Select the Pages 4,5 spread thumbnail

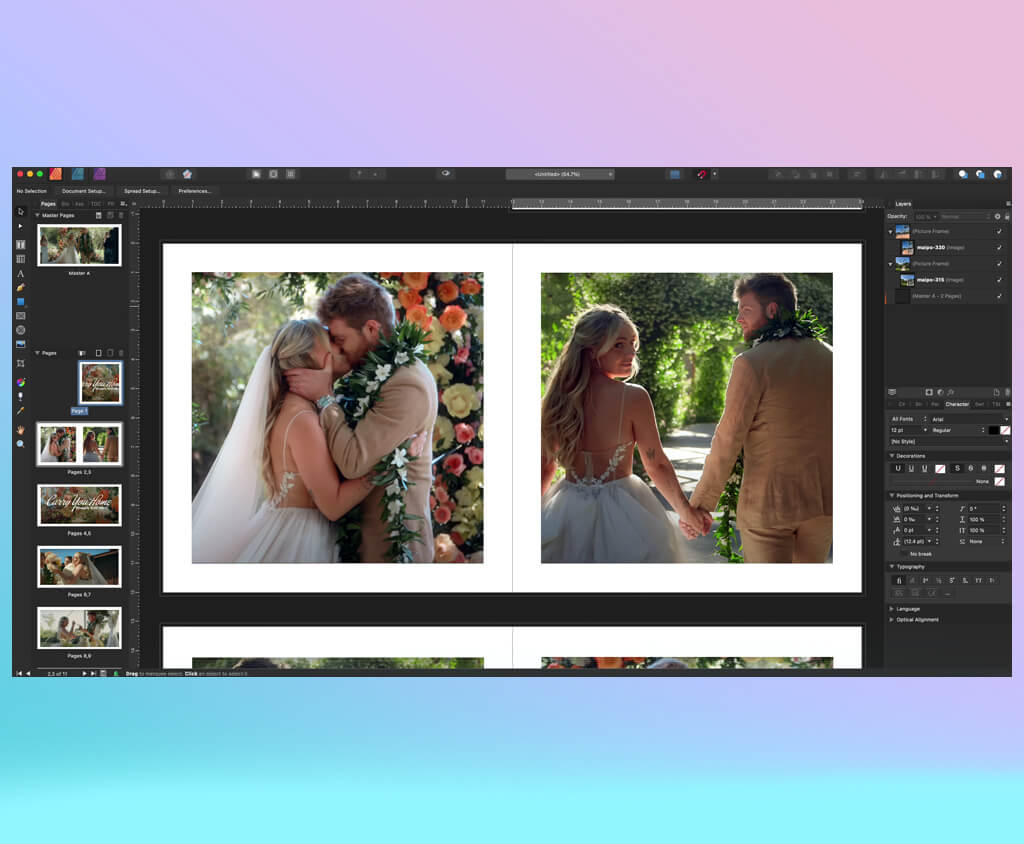(x=79, y=505)
